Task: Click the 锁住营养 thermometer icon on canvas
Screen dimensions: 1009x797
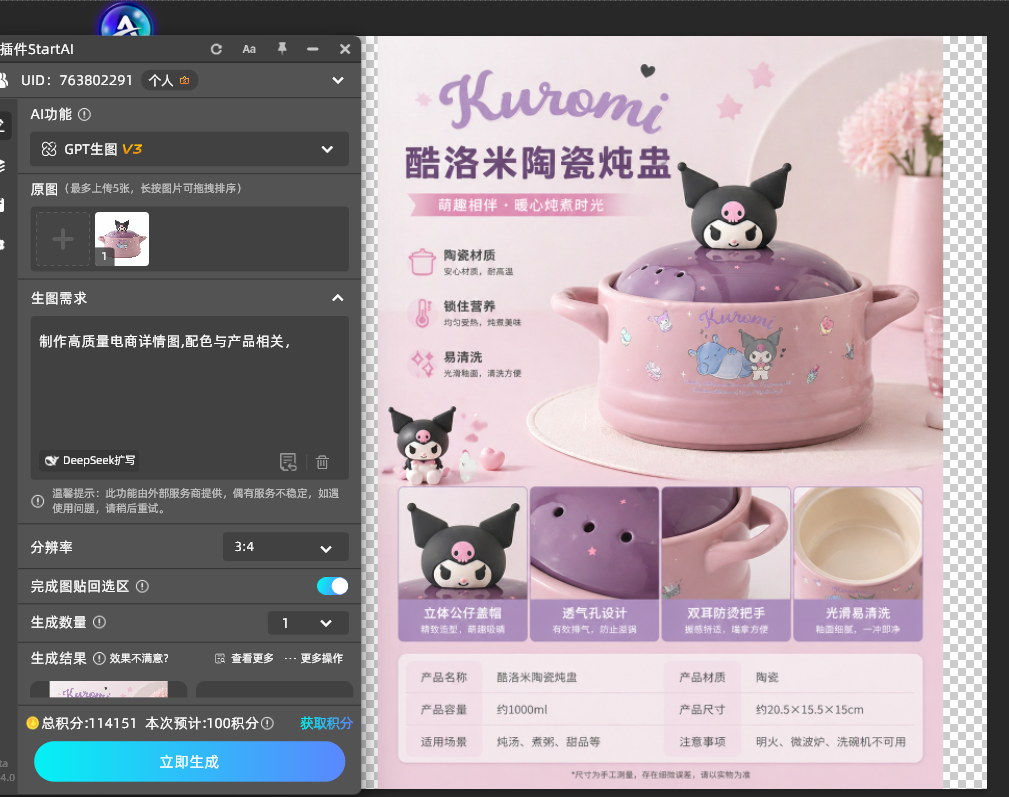Action: pos(422,313)
